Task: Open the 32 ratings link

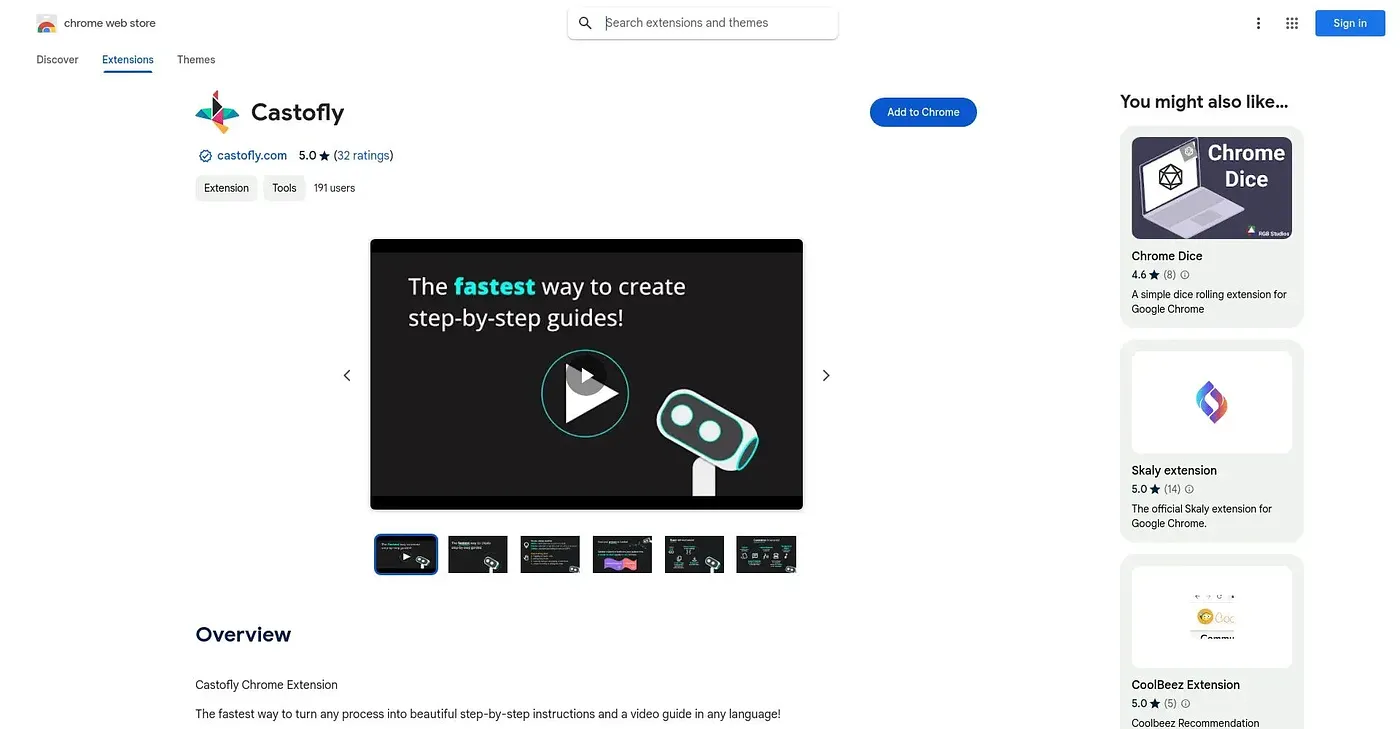Action: [x=363, y=156]
